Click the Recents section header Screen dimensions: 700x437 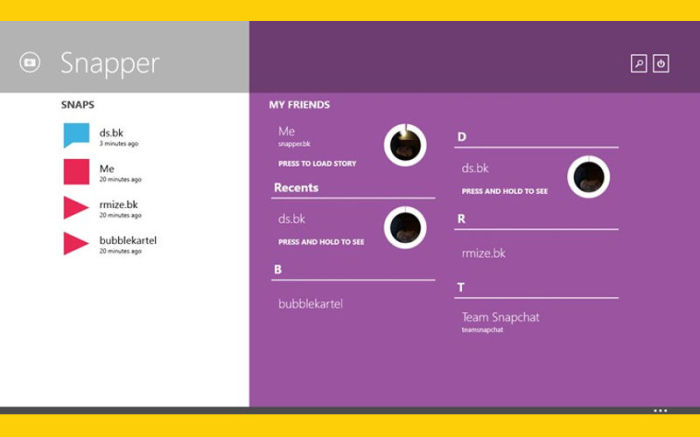click(x=296, y=187)
